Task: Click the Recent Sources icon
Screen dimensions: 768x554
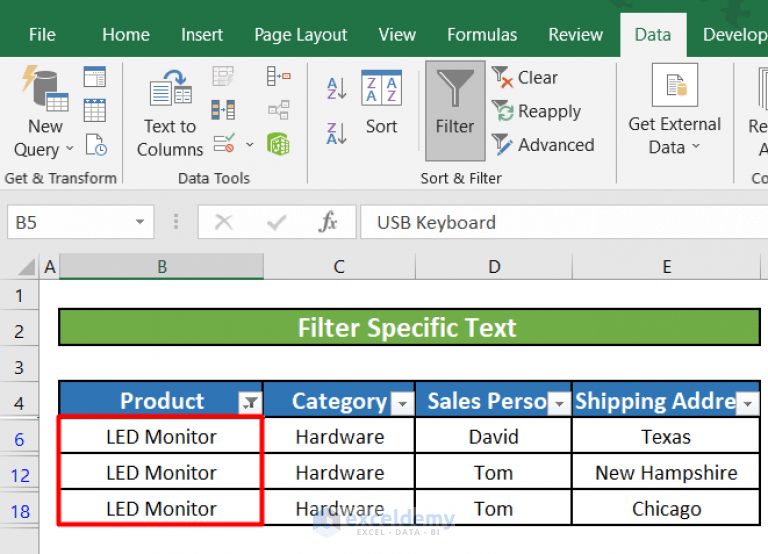Action: click(96, 145)
